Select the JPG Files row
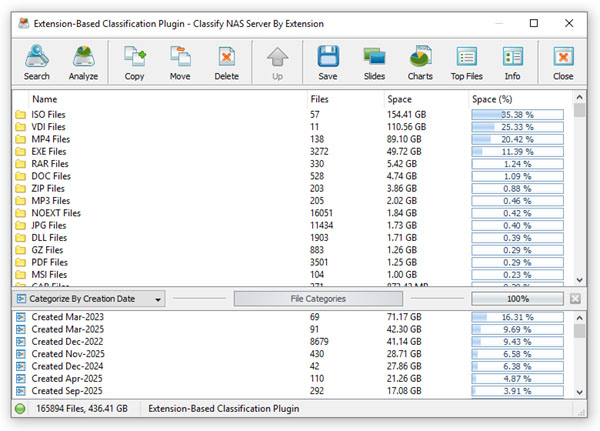 tap(293, 225)
